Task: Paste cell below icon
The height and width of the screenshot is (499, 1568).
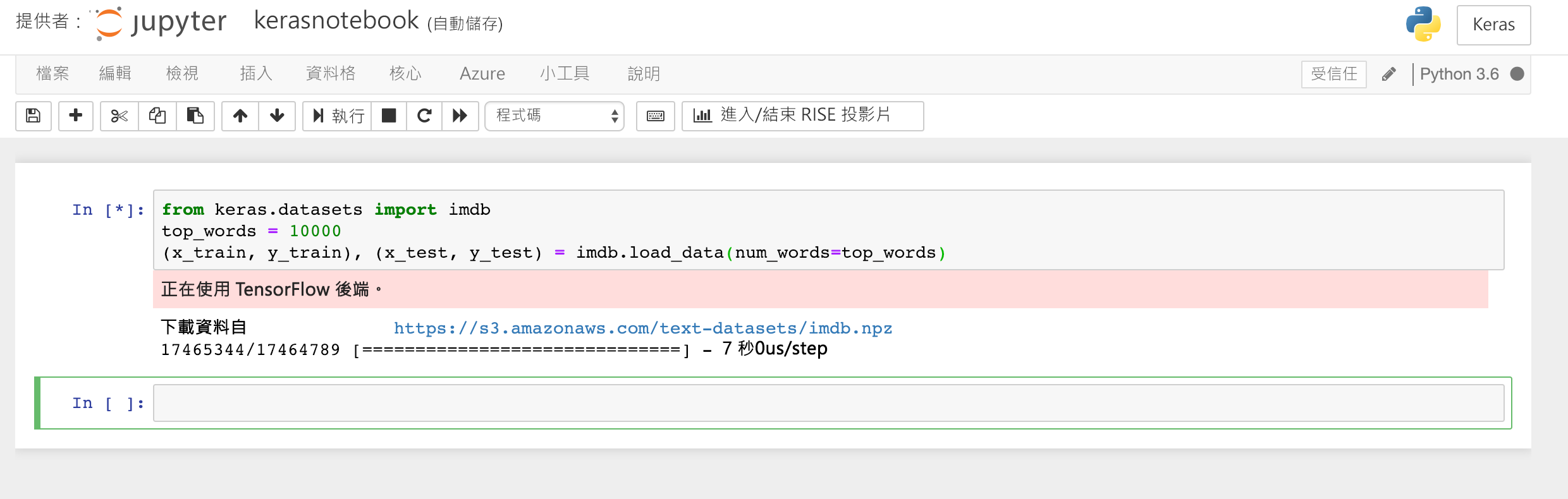Action: 195,116
